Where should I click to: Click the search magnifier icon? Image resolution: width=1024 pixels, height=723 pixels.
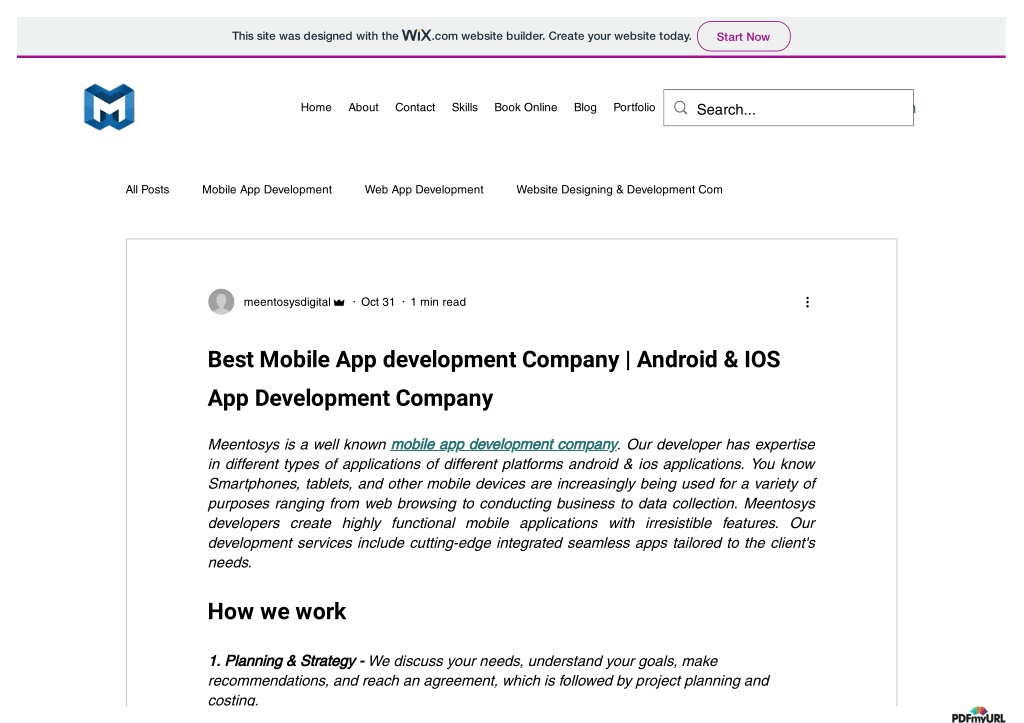pos(680,108)
